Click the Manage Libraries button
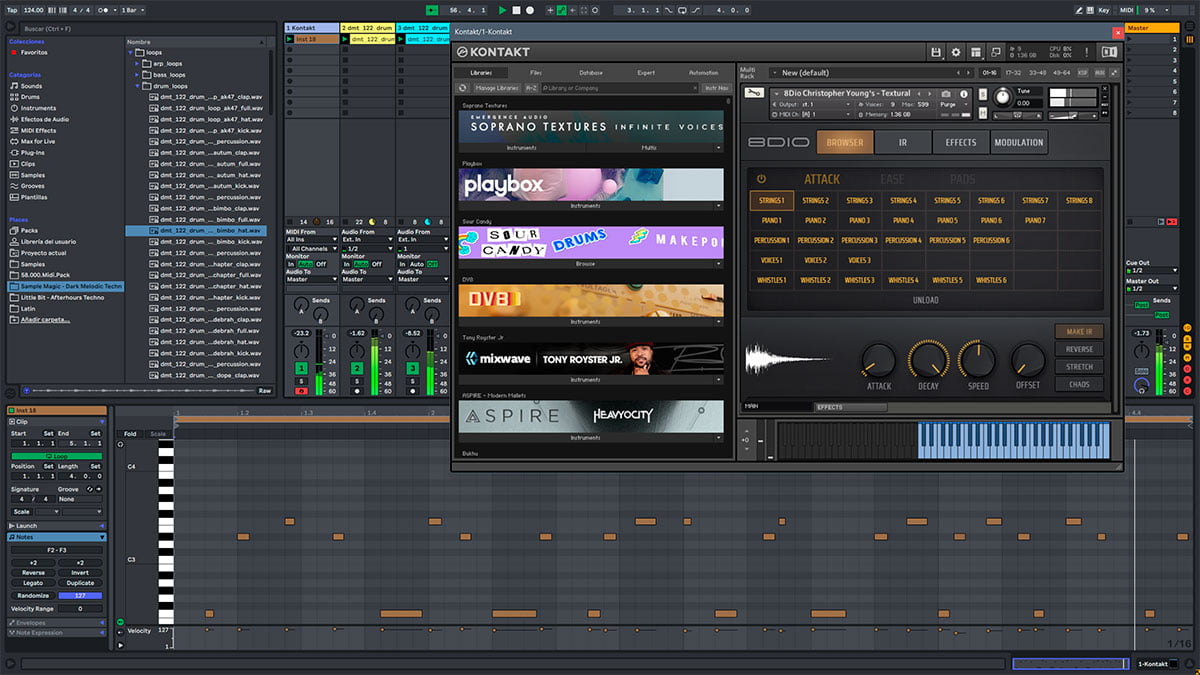 click(496, 88)
